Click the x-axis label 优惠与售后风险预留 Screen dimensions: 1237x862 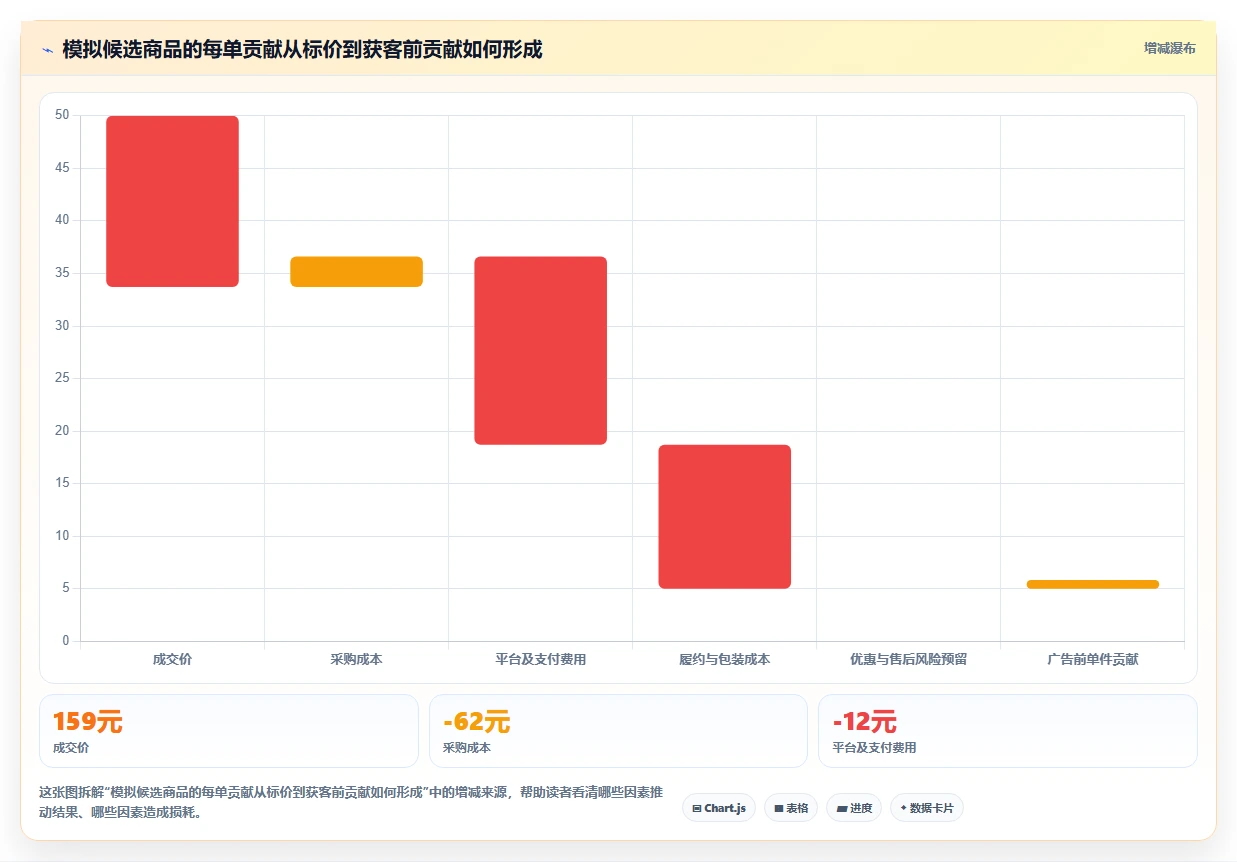point(908,660)
